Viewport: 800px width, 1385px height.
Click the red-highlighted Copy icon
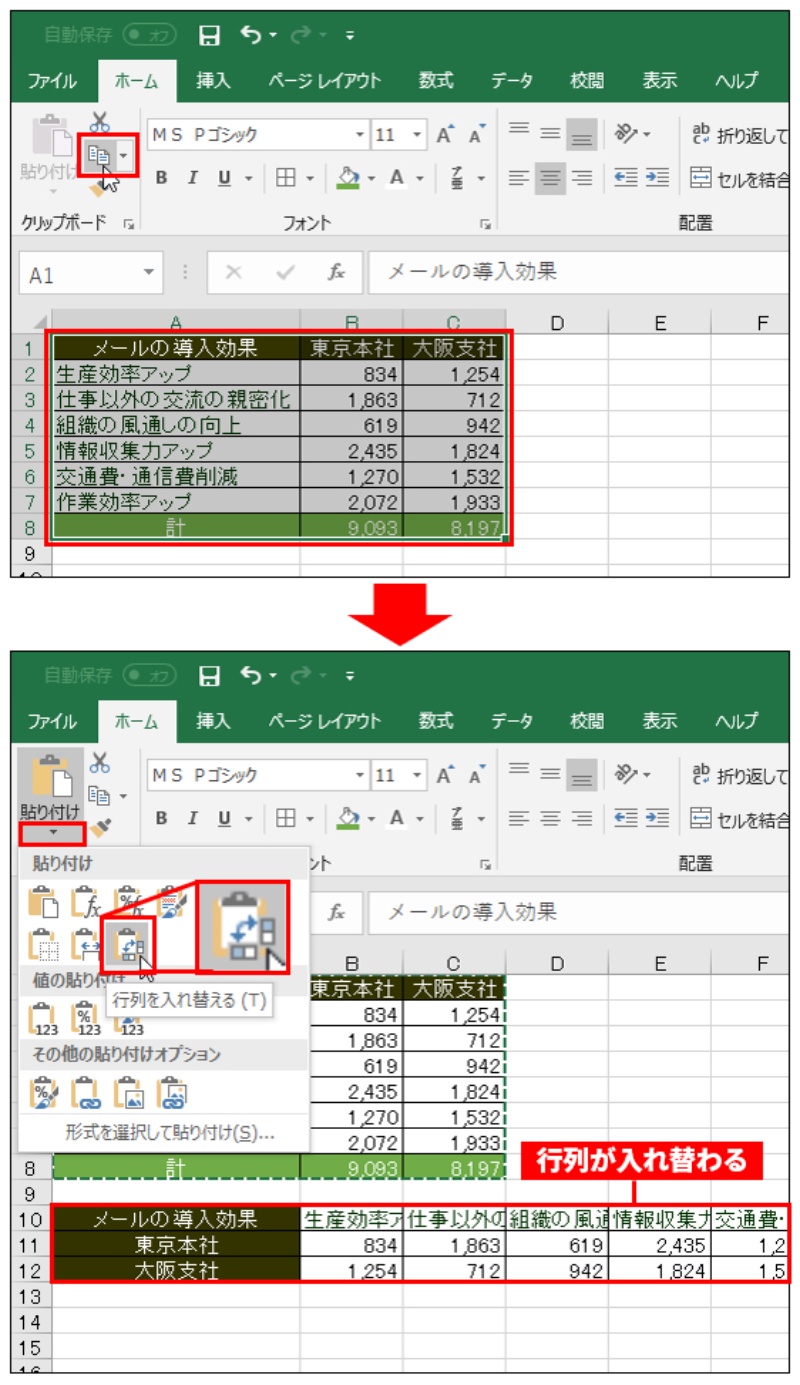[x=99, y=155]
